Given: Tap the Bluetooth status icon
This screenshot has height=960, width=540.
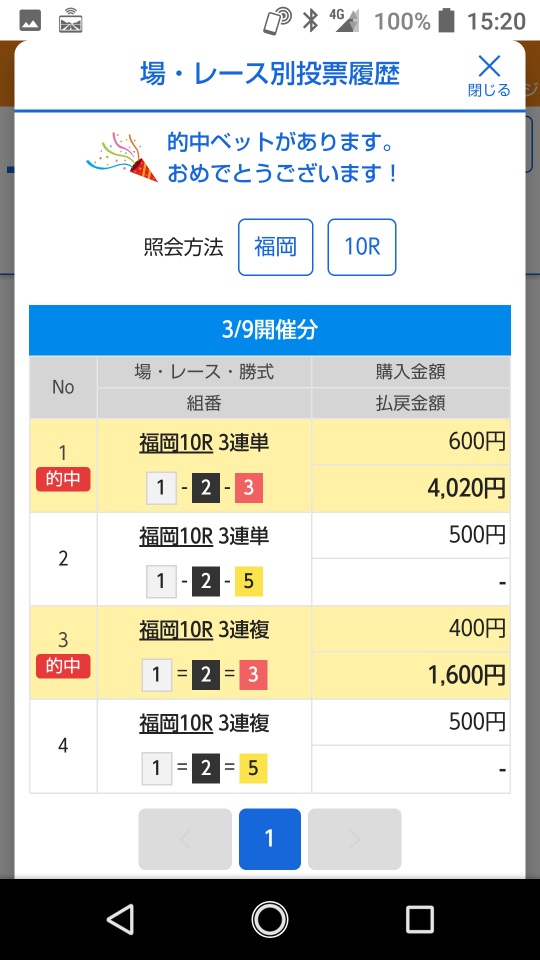Looking at the screenshot, I should tap(311, 21).
